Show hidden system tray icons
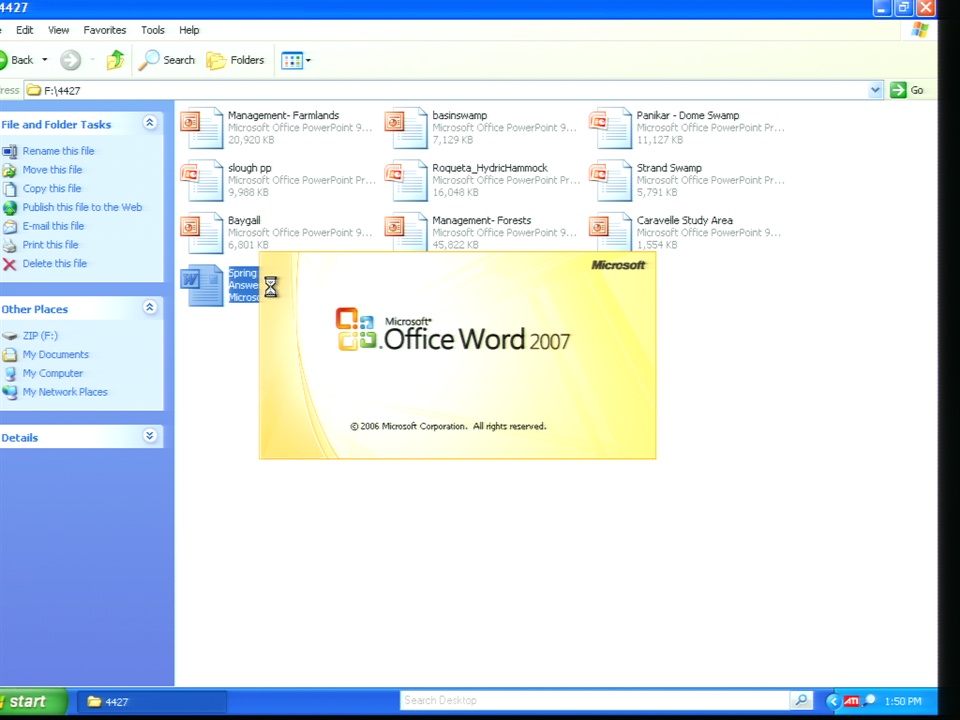The image size is (960, 720). pyautogui.click(x=833, y=701)
